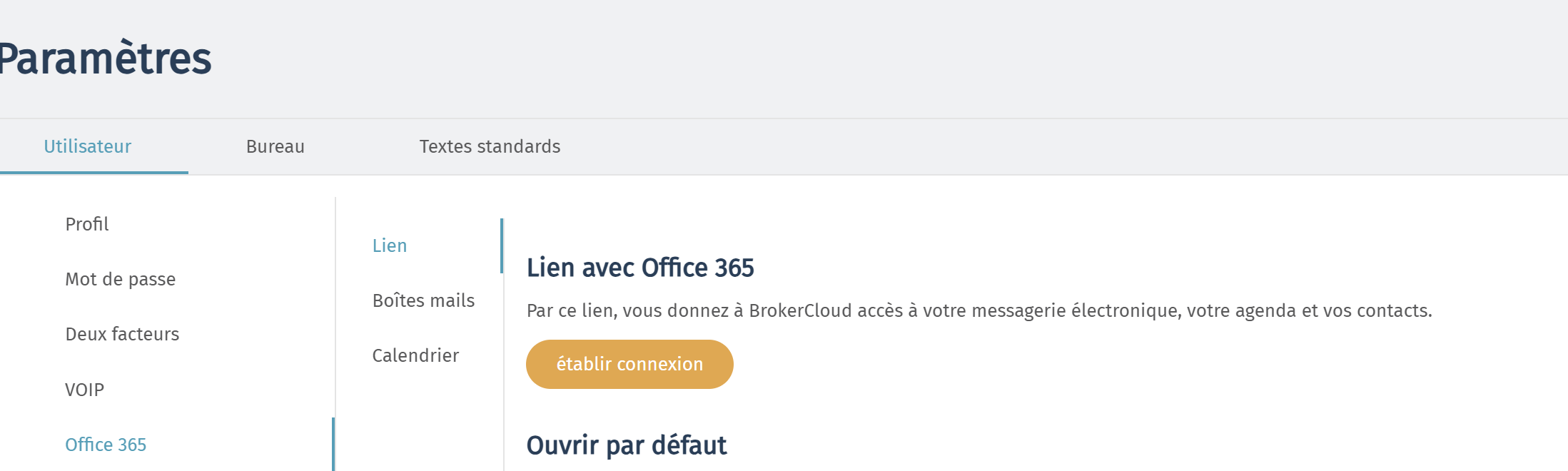Click the Ouvrir par défaut heading

point(627,445)
